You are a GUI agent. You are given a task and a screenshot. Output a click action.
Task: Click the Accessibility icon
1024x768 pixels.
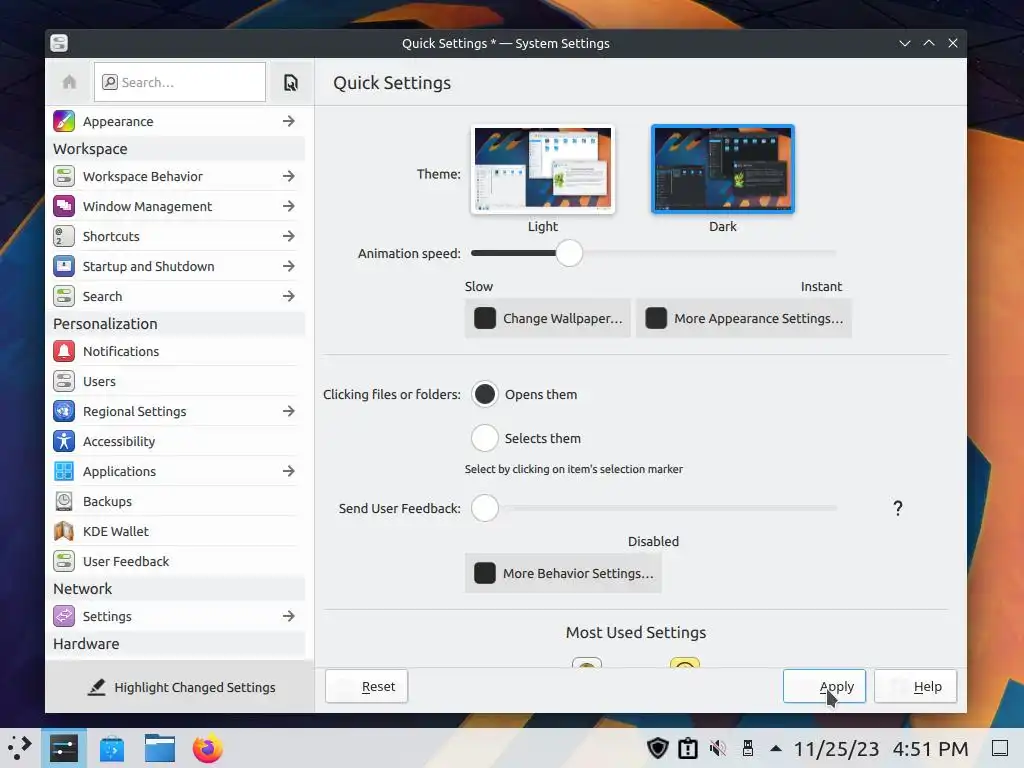pos(64,441)
